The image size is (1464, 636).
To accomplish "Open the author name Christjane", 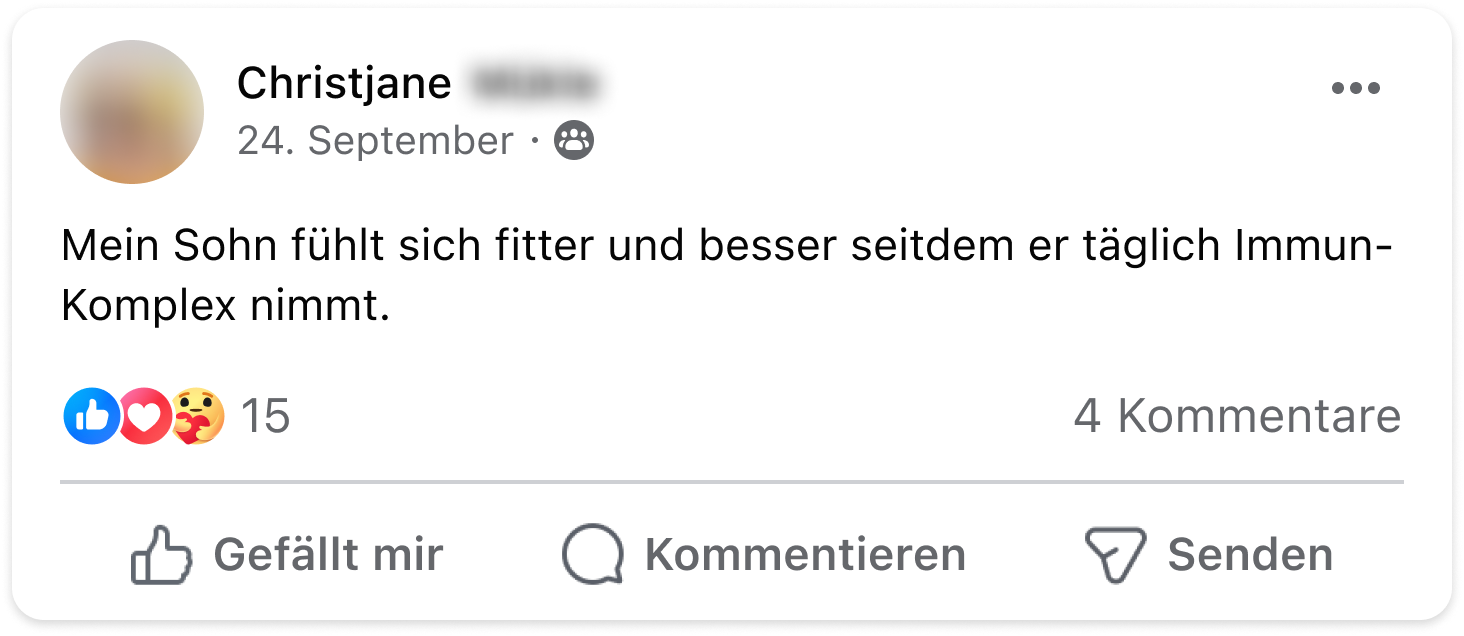I will click(x=344, y=84).
